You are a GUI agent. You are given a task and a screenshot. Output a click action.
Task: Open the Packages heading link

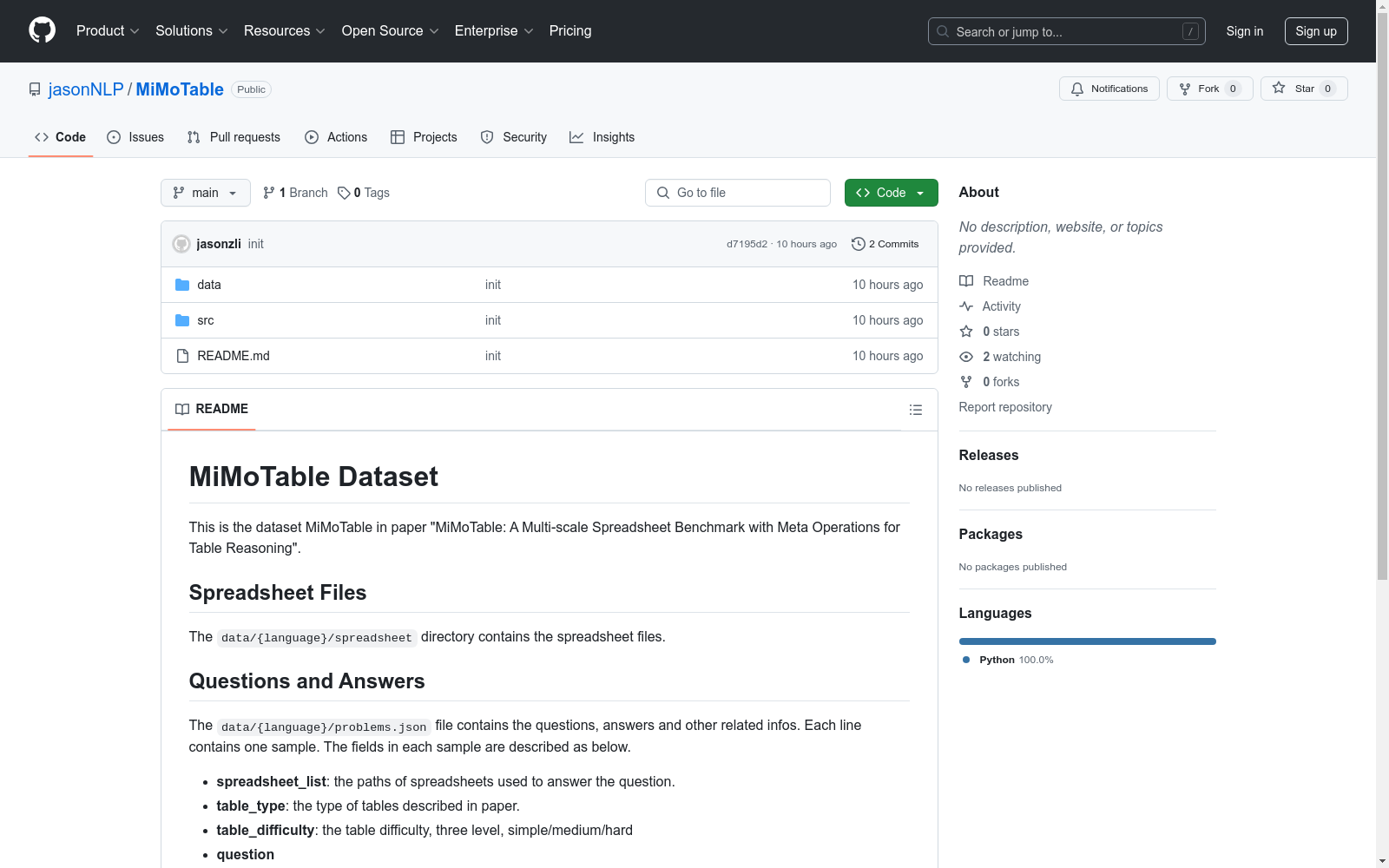991,534
